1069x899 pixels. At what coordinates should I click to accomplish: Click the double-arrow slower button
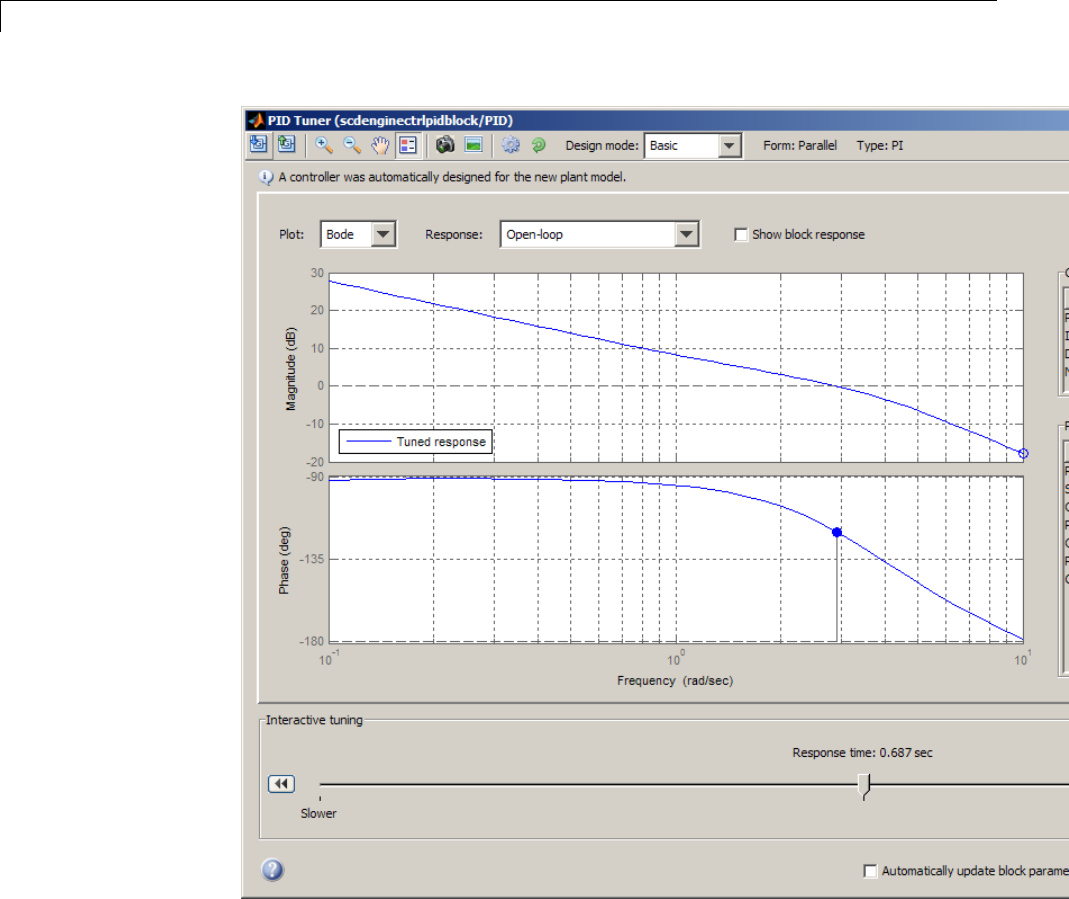click(x=282, y=784)
